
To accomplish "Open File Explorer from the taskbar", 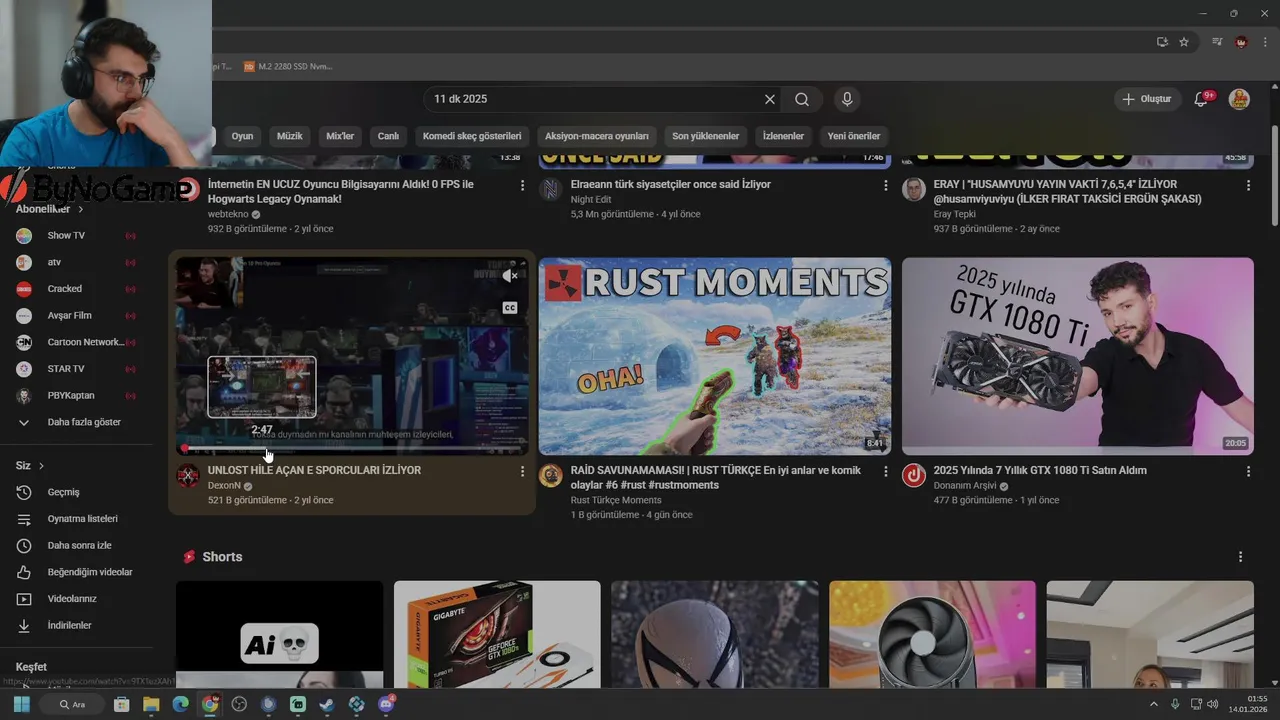I will pos(151,704).
